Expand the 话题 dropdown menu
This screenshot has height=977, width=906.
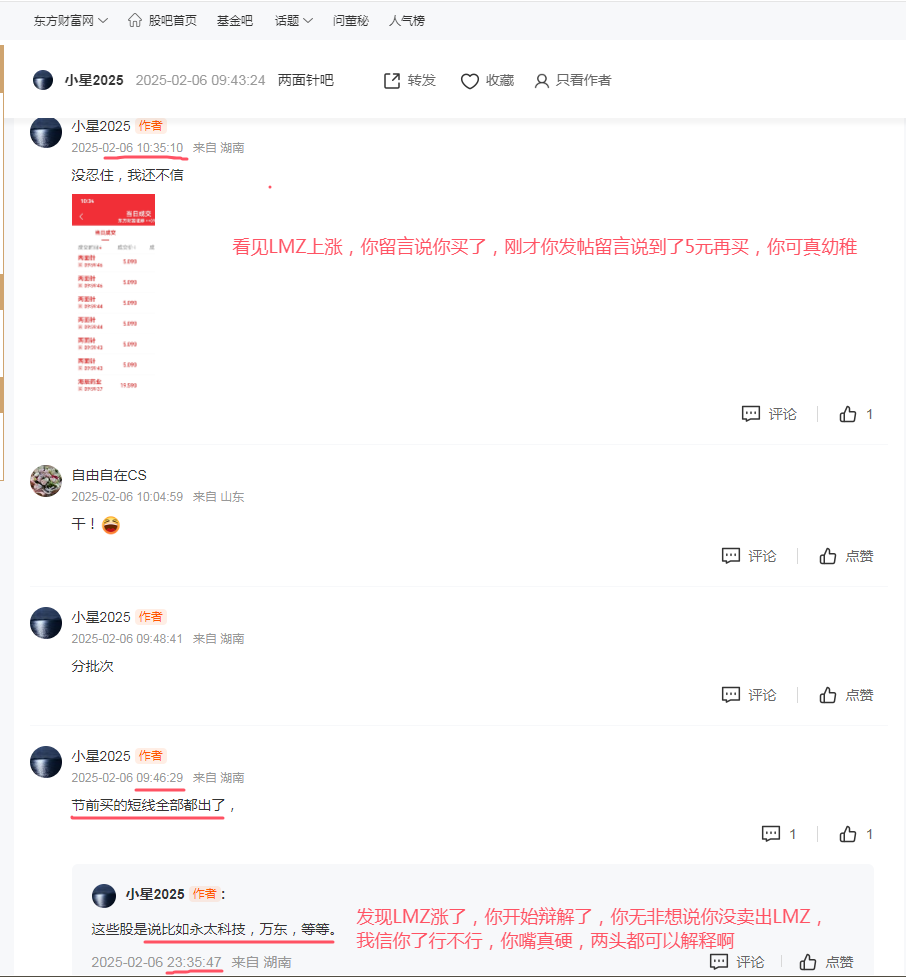[x=293, y=21]
